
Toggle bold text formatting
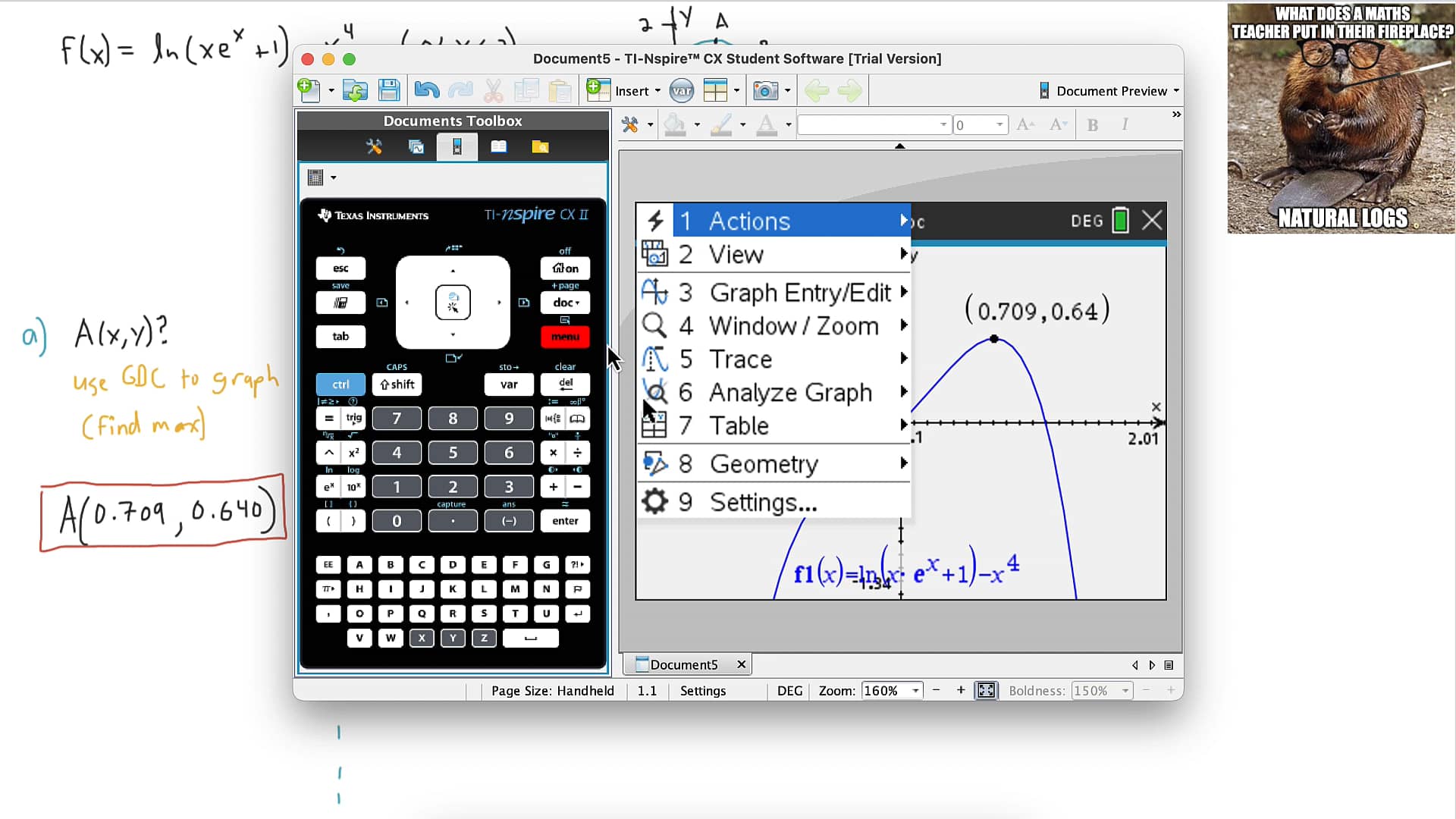click(1092, 124)
